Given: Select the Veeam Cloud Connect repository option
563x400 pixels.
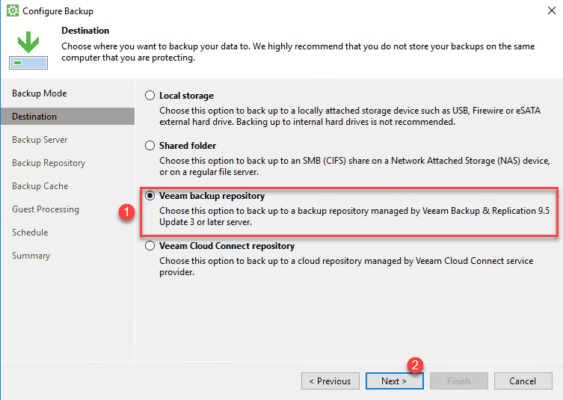Looking at the screenshot, I should pyautogui.click(x=150, y=246).
